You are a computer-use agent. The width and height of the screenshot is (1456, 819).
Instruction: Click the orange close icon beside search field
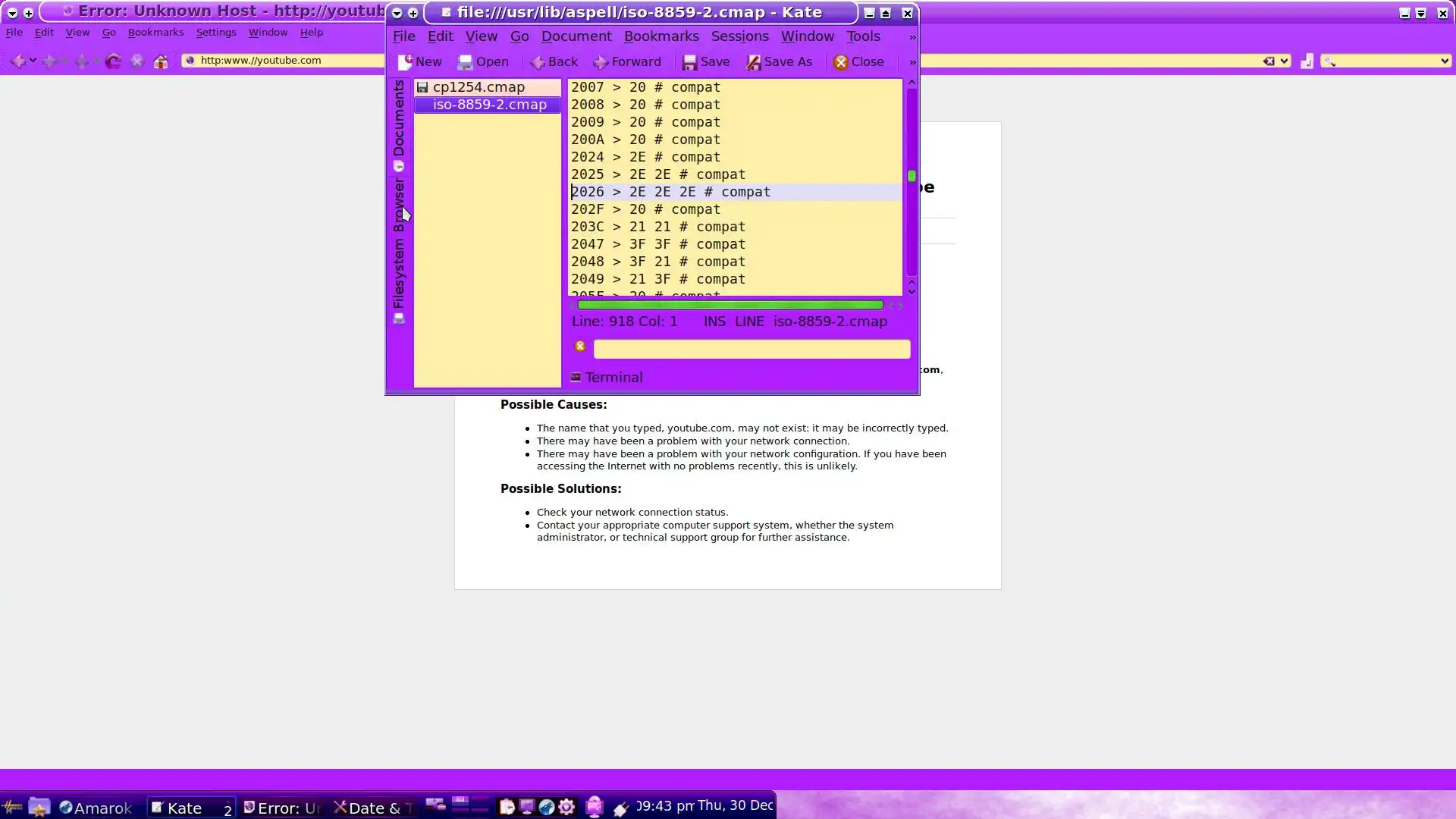tap(580, 347)
